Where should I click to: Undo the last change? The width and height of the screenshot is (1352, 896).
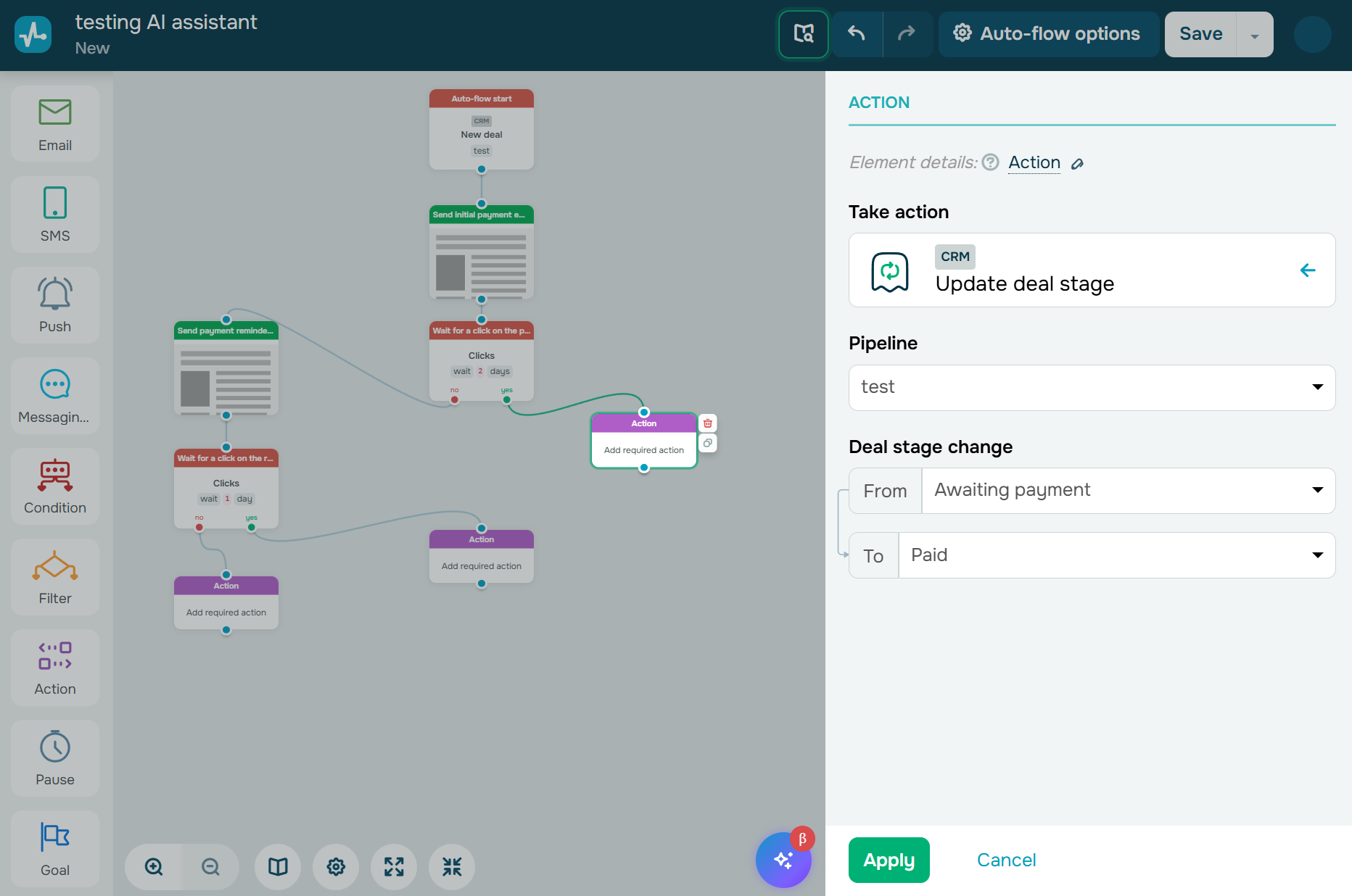[857, 33]
